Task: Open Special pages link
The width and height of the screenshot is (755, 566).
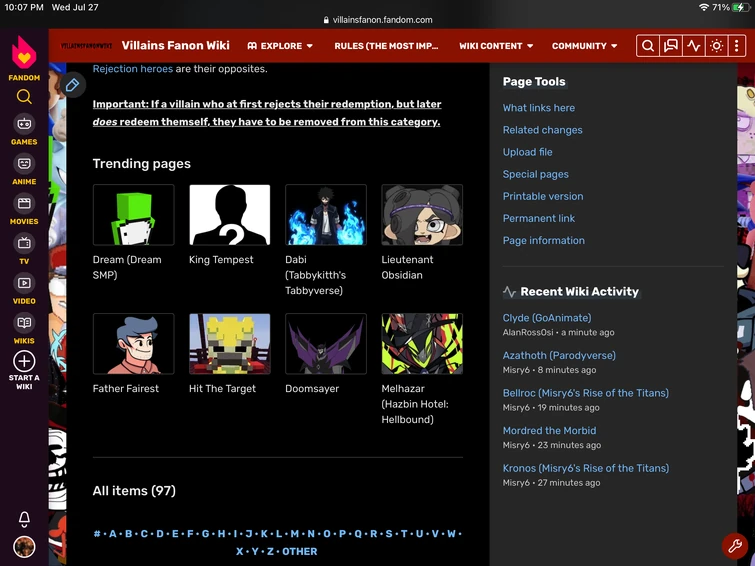Action: [x=535, y=174]
